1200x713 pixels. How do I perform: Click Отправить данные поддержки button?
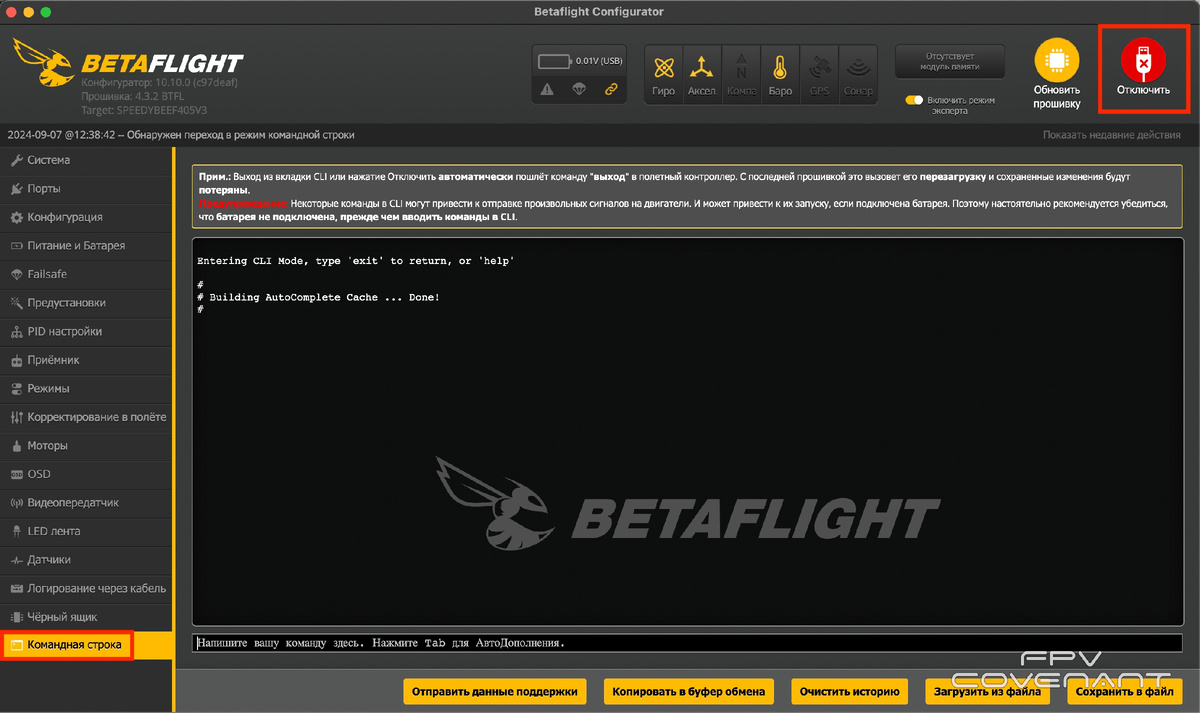pyautogui.click(x=495, y=691)
